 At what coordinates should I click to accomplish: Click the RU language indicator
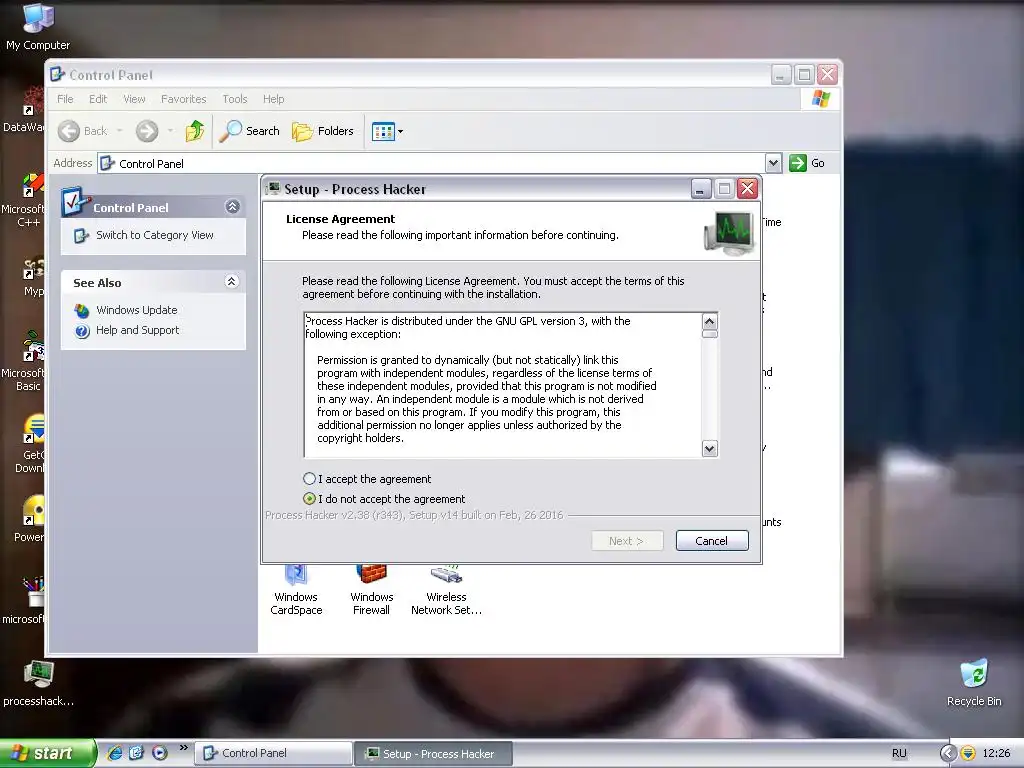(899, 754)
